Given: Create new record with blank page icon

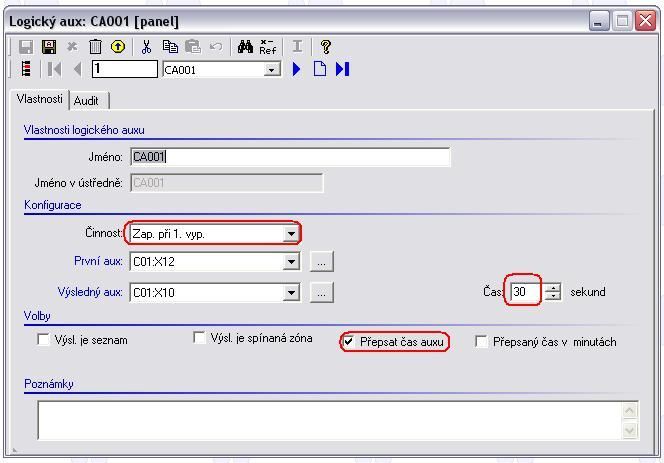Looking at the screenshot, I should tap(320, 69).
